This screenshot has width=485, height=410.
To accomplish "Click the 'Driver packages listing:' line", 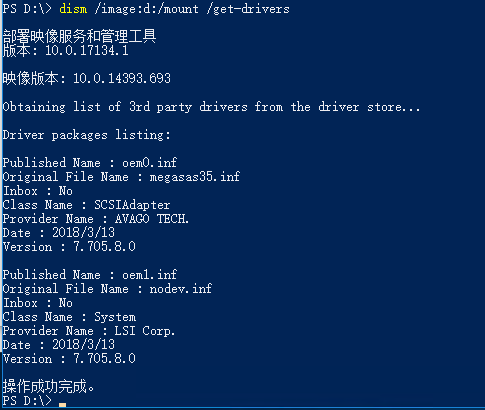I will (x=87, y=135).
